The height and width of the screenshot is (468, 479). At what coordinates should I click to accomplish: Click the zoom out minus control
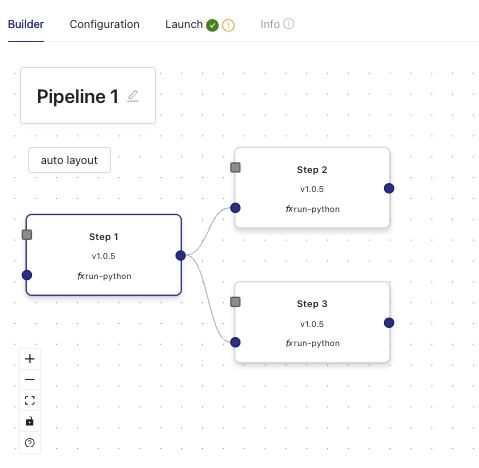(x=30, y=379)
